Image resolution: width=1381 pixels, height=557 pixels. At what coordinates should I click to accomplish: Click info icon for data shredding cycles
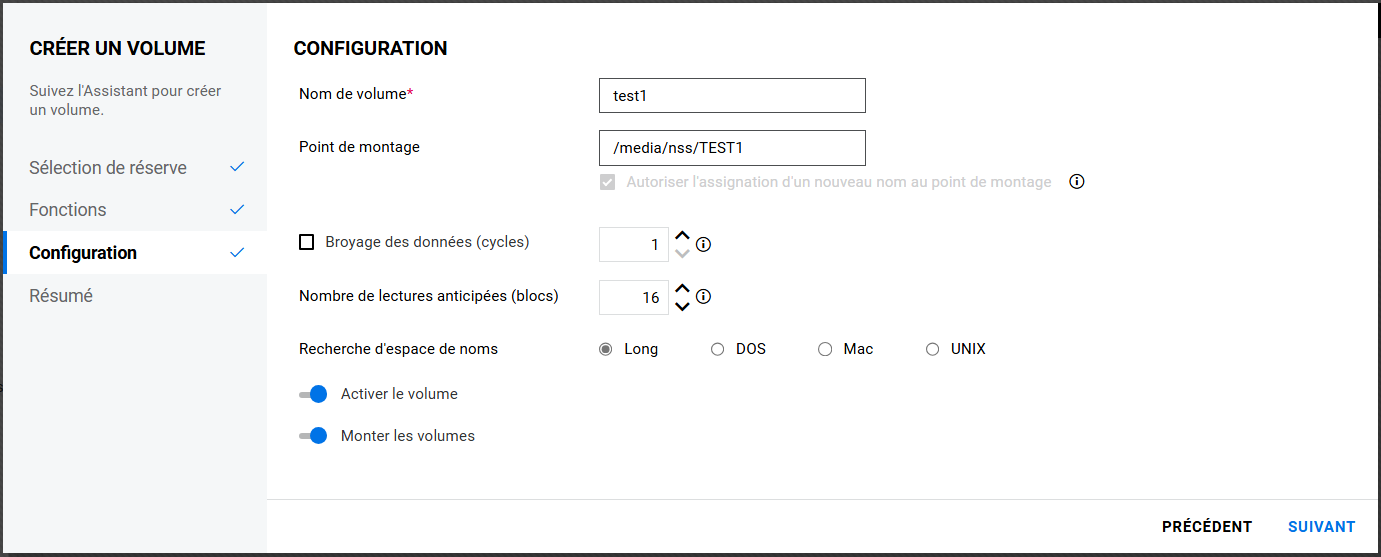[703, 244]
